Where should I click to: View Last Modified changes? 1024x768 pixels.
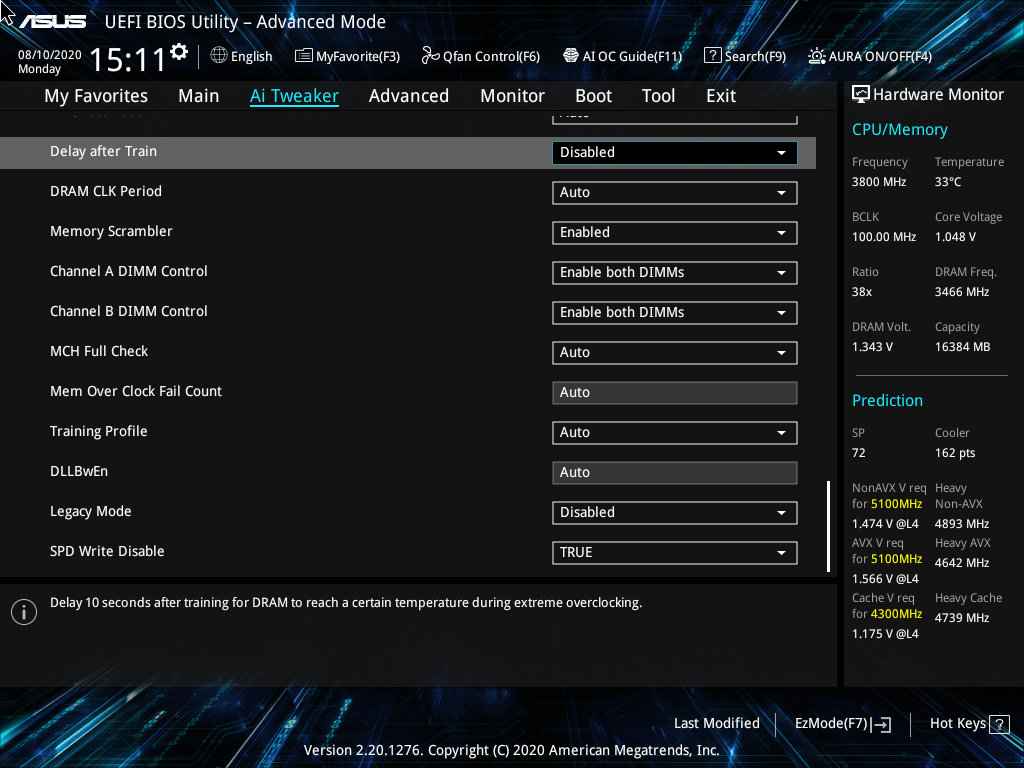(x=716, y=723)
